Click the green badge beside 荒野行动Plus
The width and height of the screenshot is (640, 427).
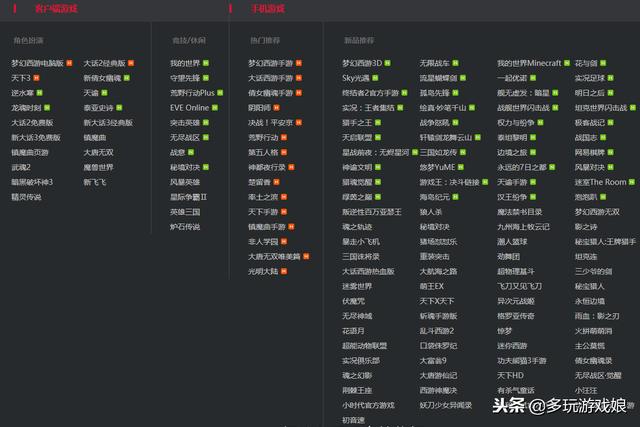tap(220, 93)
